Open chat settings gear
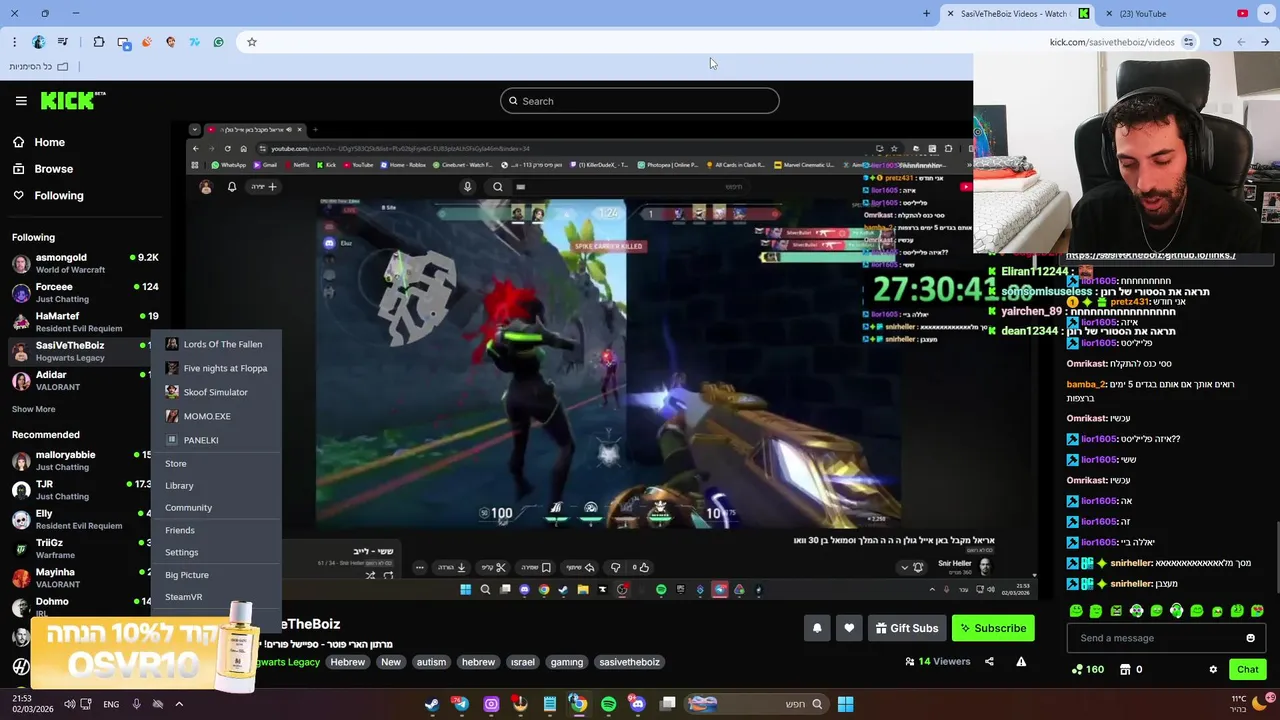Viewport: 1280px width, 720px height. click(1213, 670)
